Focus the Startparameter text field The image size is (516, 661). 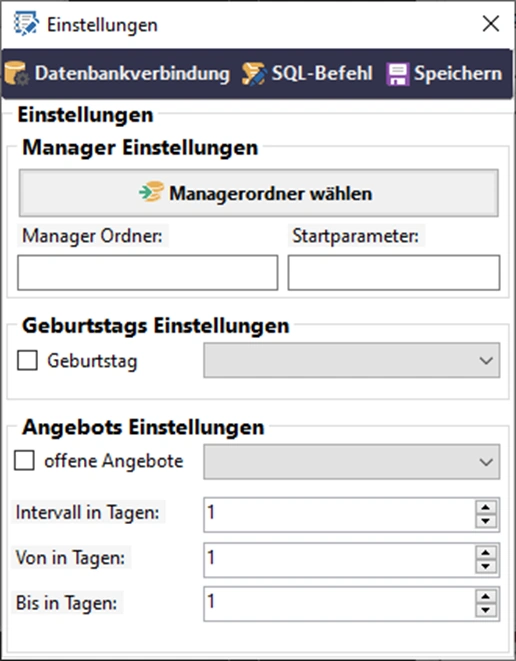click(394, 272)
